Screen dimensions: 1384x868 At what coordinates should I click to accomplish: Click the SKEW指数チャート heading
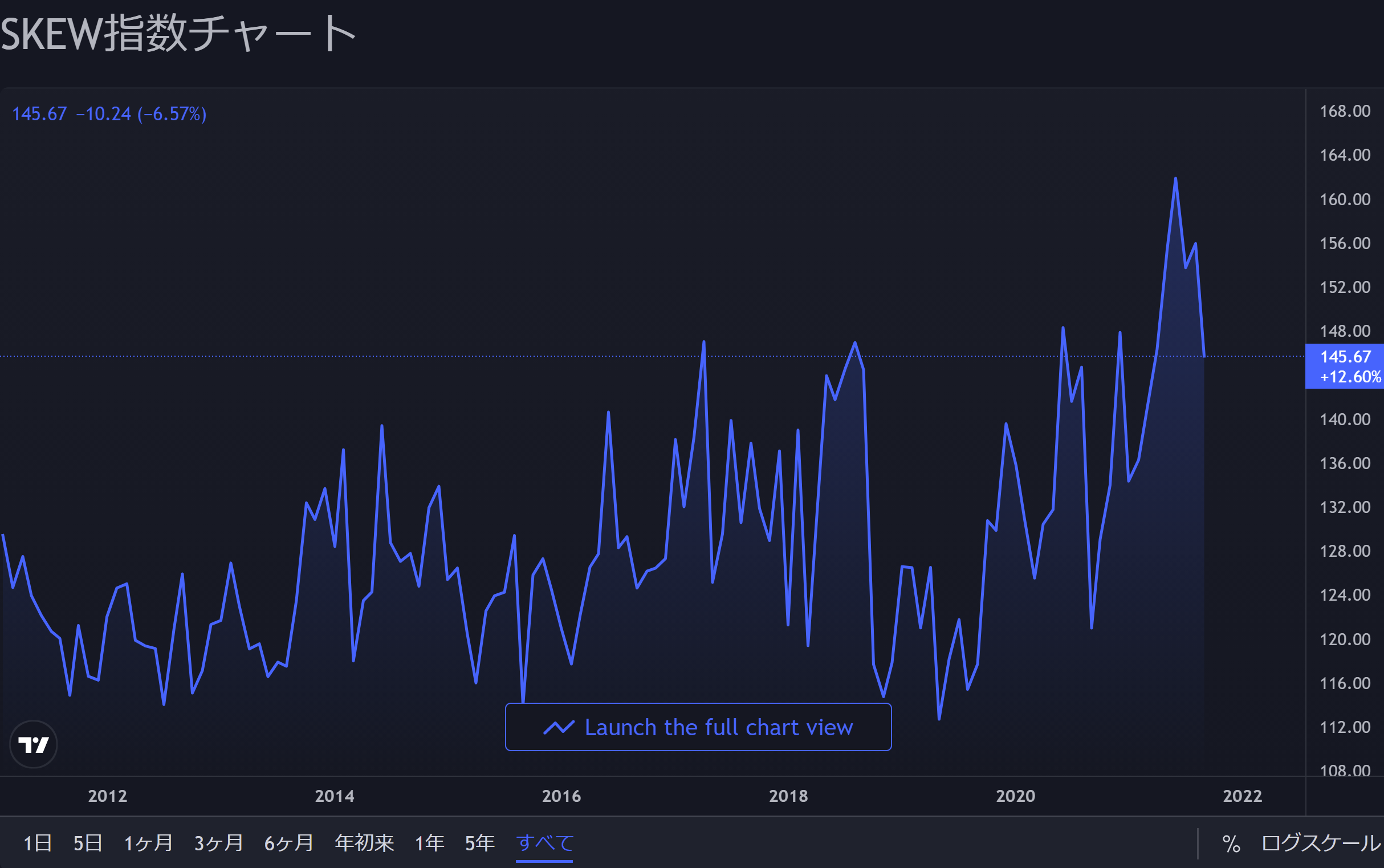178,33
